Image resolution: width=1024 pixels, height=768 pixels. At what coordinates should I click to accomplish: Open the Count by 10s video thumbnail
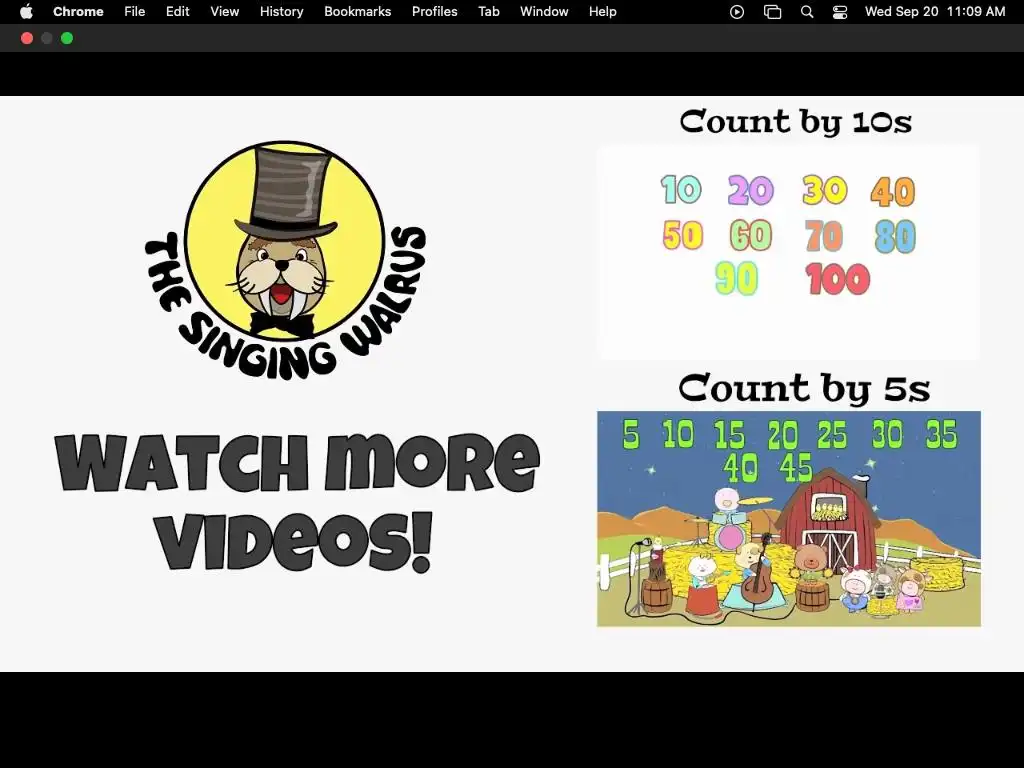(788, 253)
